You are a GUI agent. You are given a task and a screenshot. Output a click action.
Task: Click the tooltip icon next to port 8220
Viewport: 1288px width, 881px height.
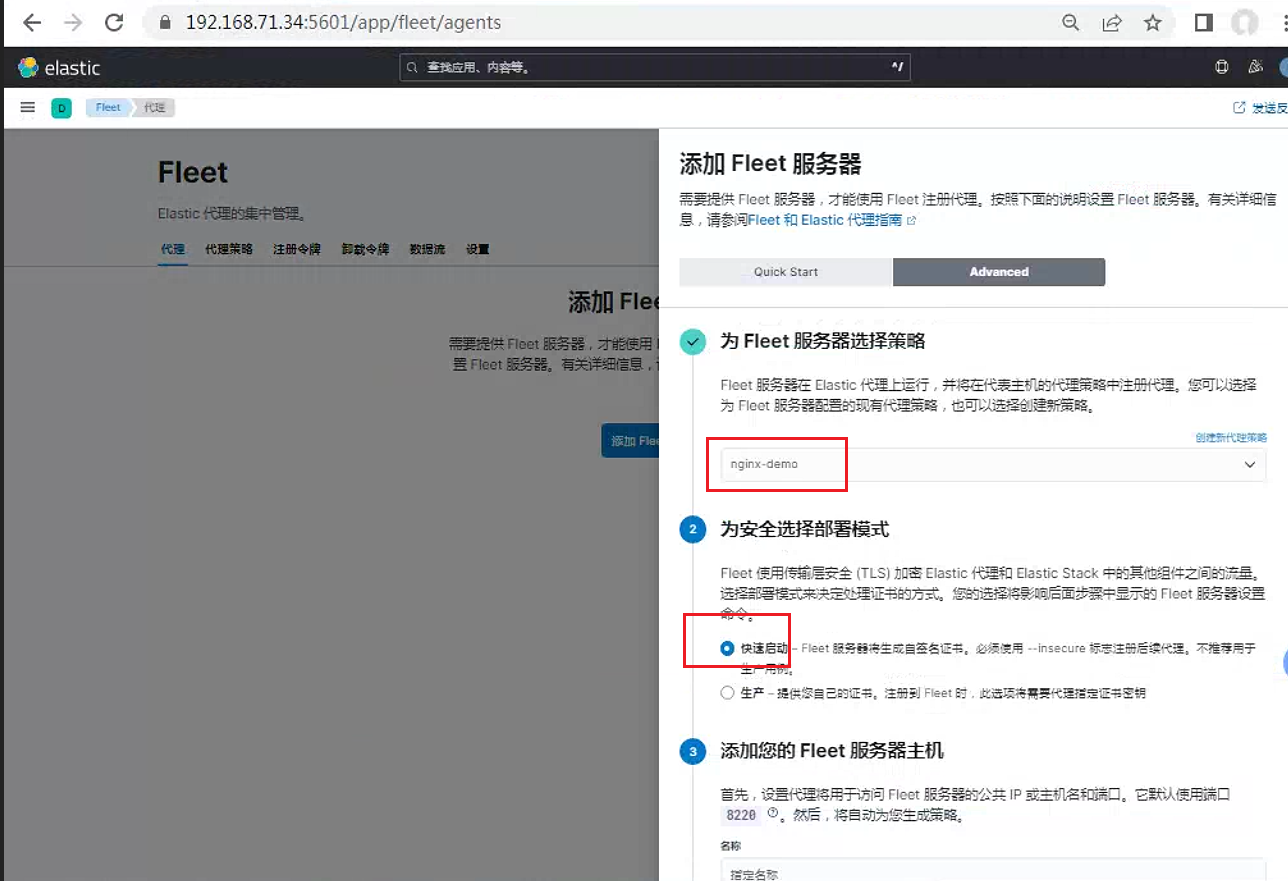click(x=772, y=814)
